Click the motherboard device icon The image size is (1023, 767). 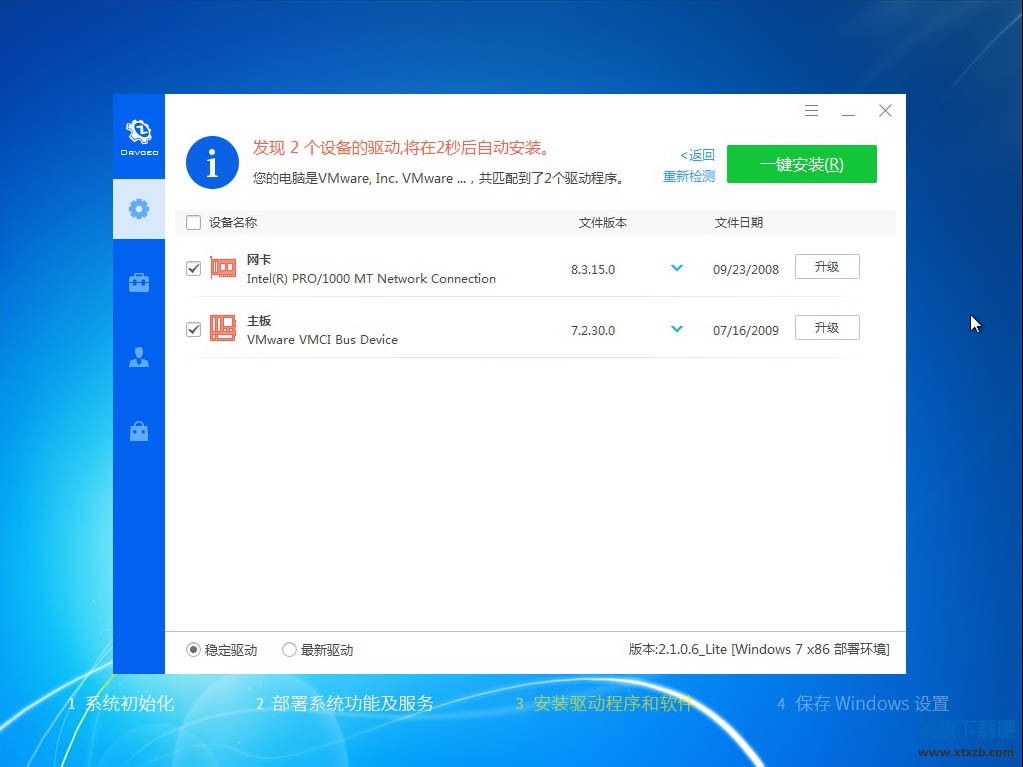223,328
